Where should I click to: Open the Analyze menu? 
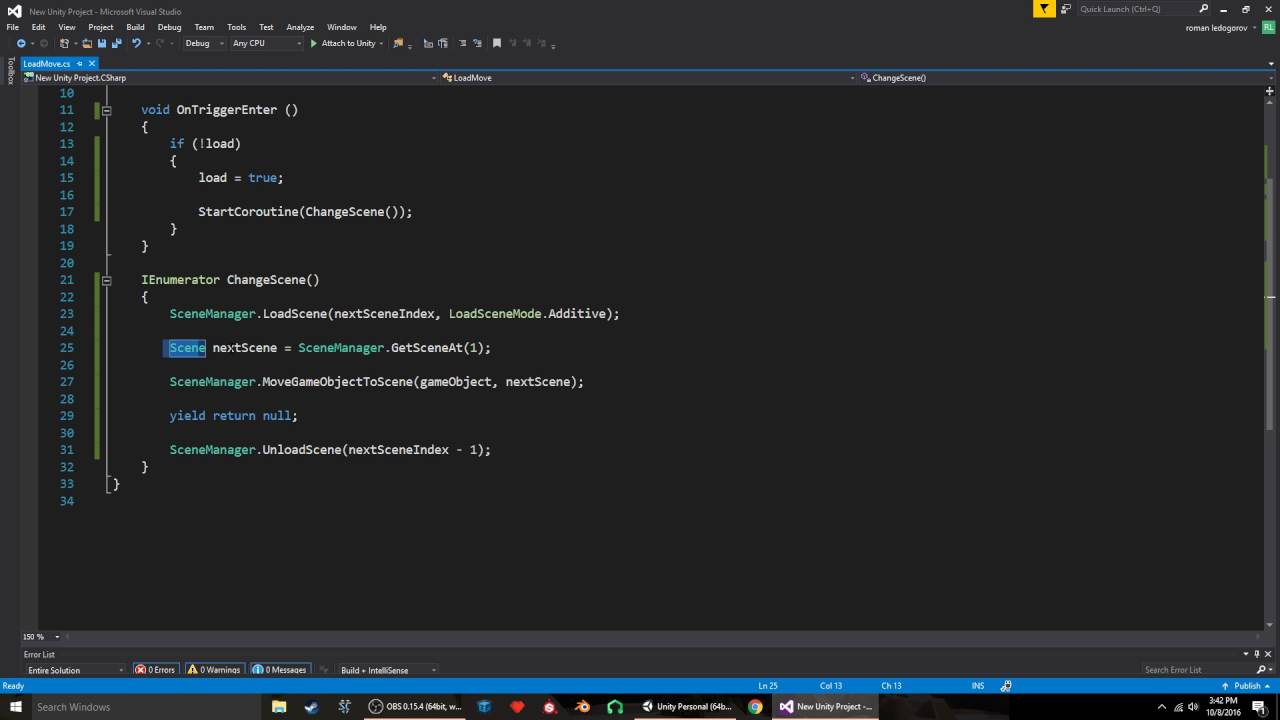click(300, 27)
